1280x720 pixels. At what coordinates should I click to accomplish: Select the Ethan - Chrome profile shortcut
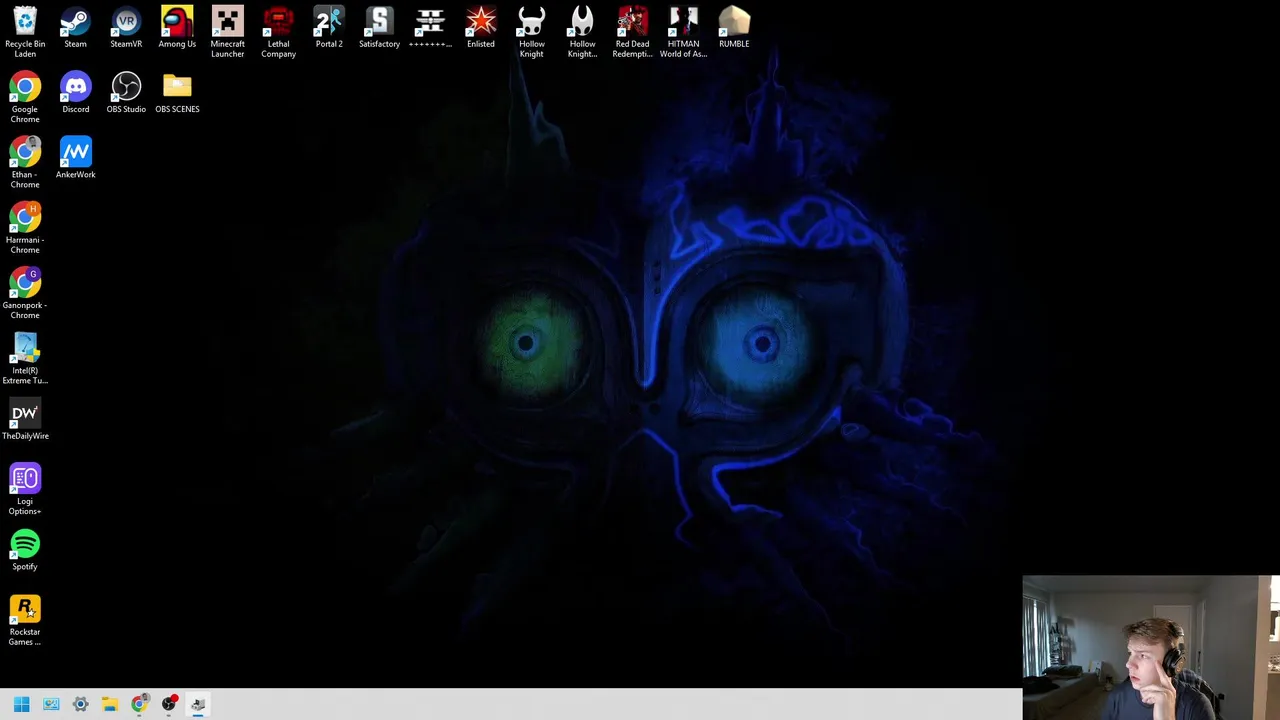[x=25, y=162]
